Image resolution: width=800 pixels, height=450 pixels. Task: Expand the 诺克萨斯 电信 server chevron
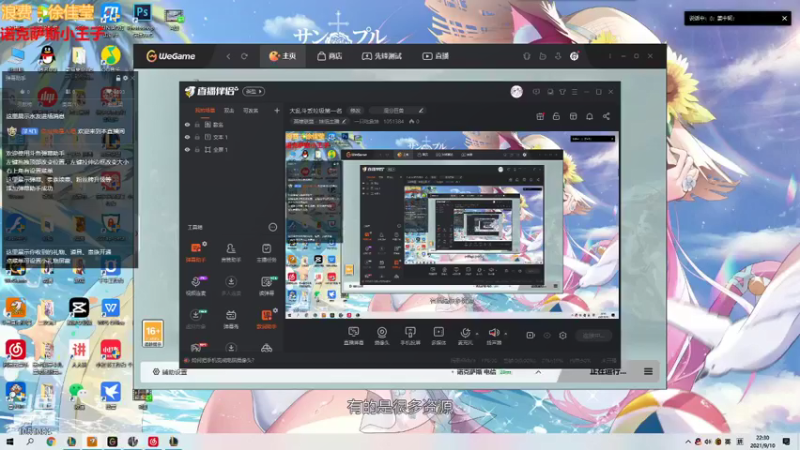(x=538, y=372)
